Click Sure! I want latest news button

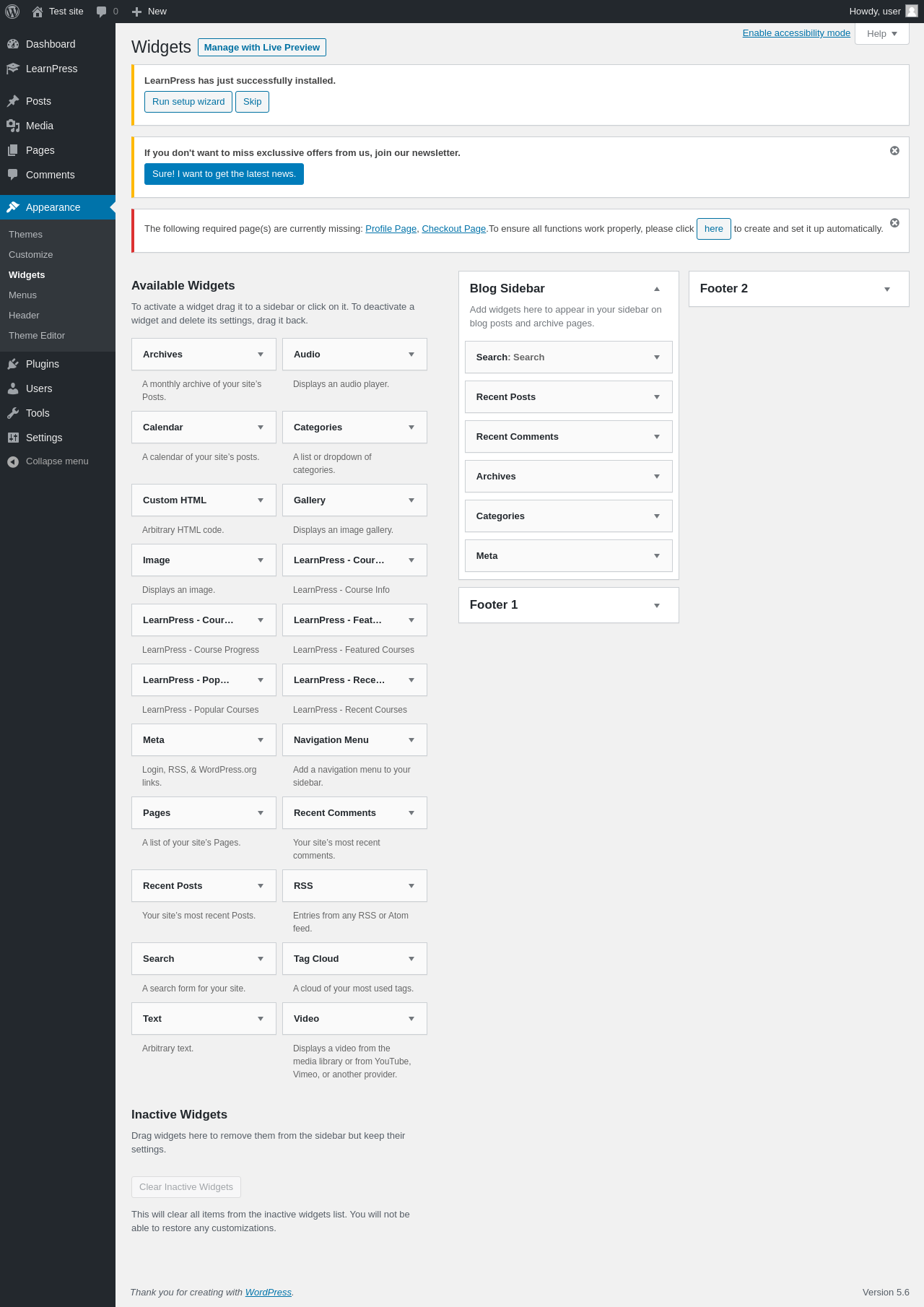pos(224,174)
